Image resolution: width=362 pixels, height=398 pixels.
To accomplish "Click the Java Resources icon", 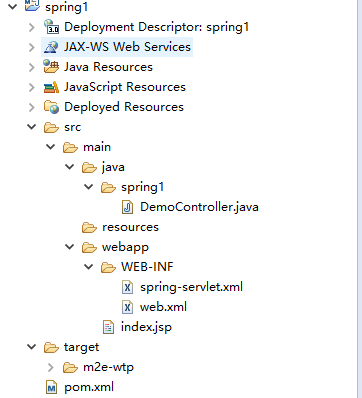I will [51, 67].
